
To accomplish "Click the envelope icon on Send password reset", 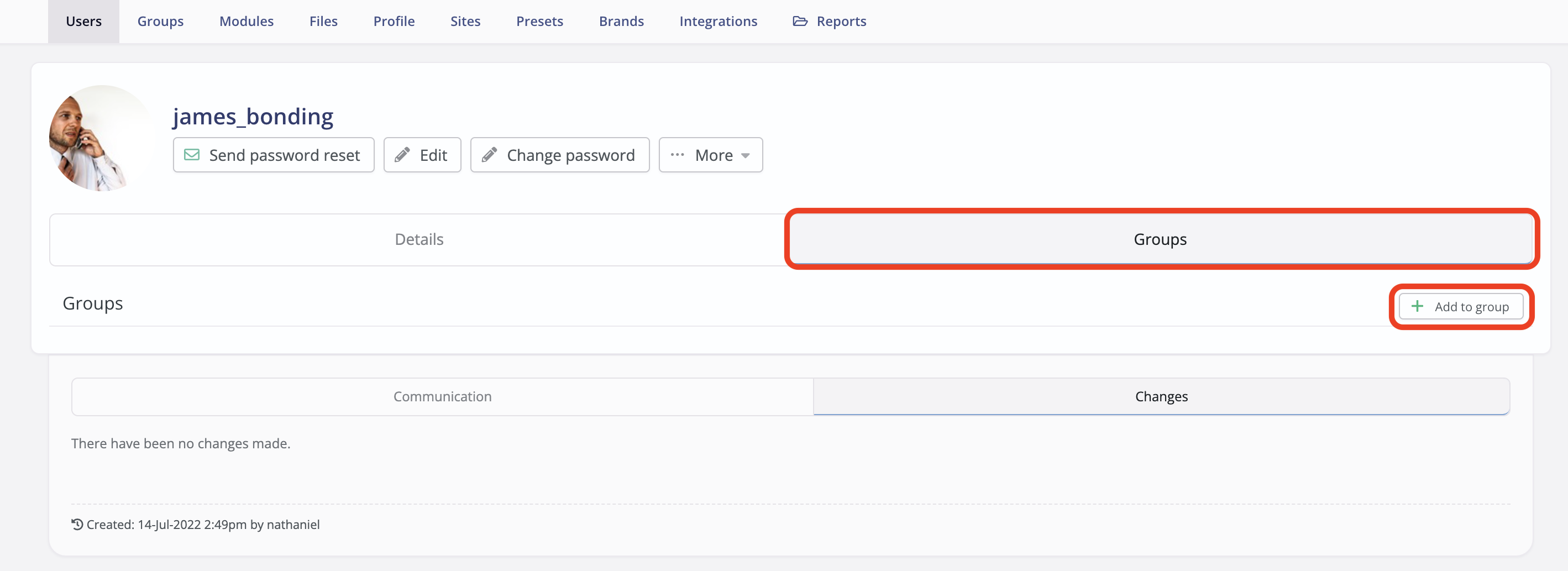I will pyautogui.click(x=192, y=155).
